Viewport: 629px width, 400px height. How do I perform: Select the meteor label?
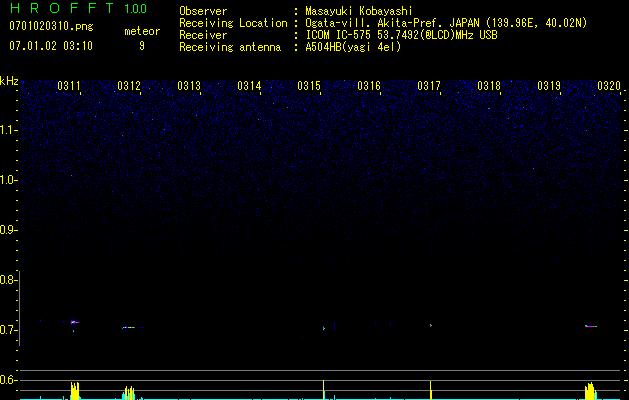point(142,31)
